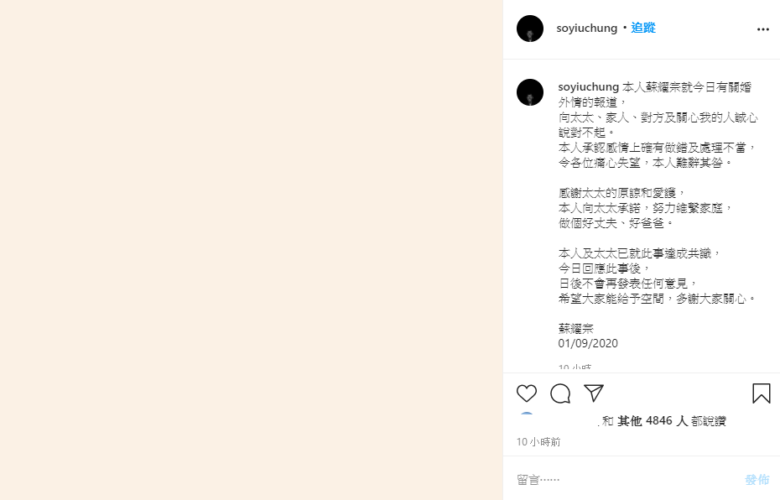Image resolution: width=780 pixels, height=500 pixels.
Task: Save post with the bookmark icon
Action: coord(761,393)
